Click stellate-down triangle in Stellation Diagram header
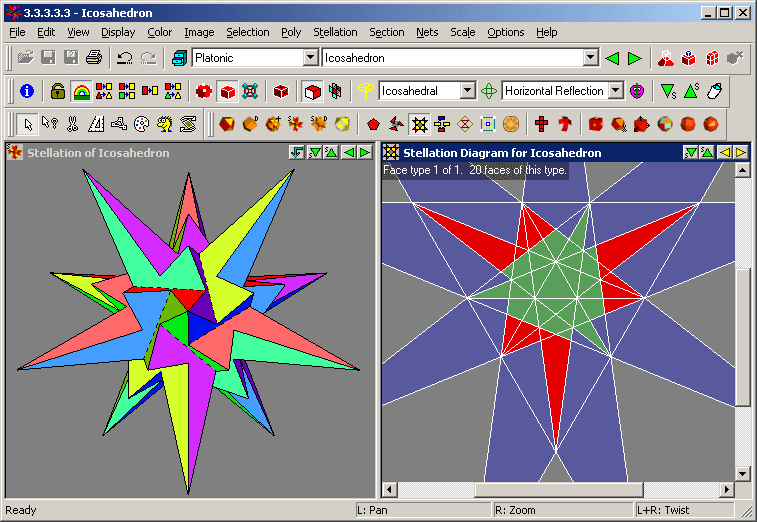This screenshot has width=757, height=522. 690,153
